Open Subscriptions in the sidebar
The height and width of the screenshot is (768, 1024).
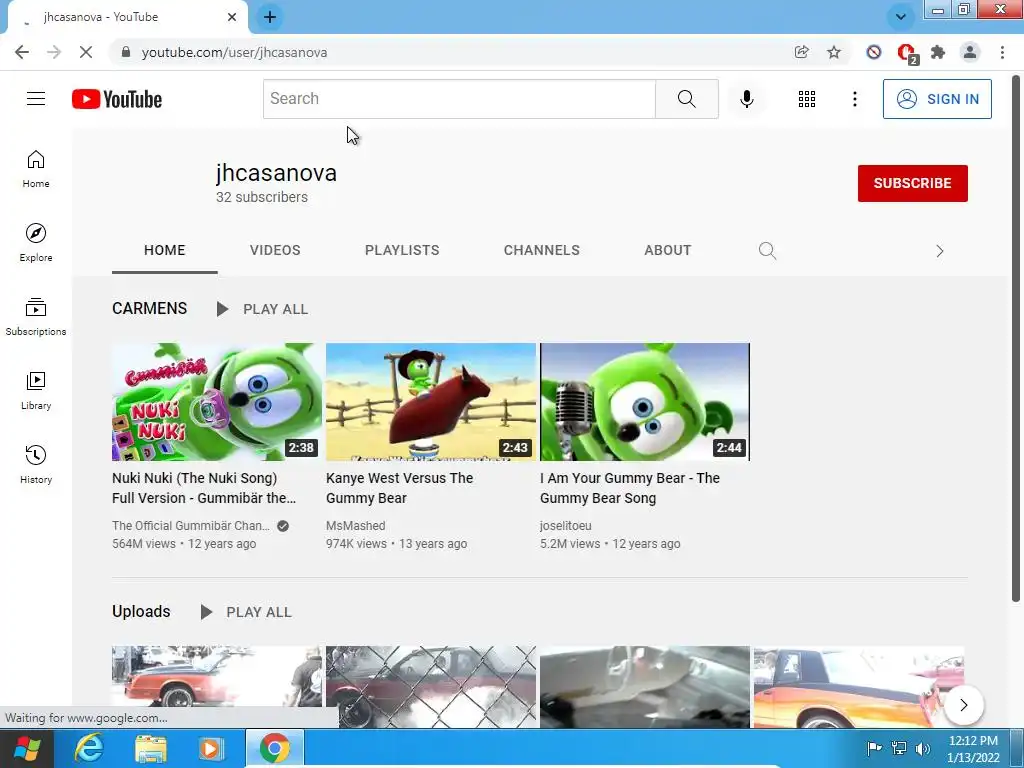pos(36,317)
